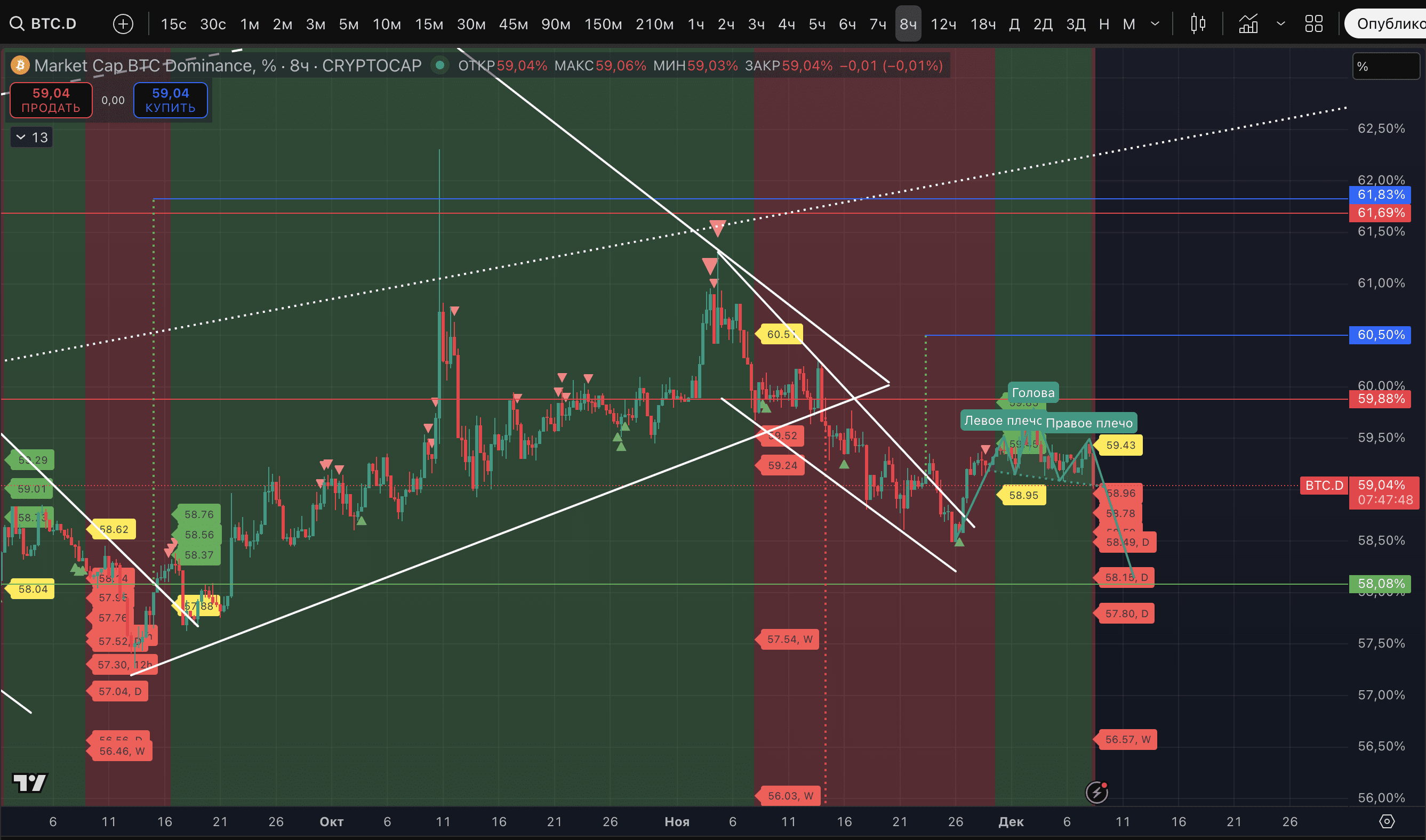Open the indicators icon in toolbar
Screen dimensions: 1426x840
click(1248, 24)
